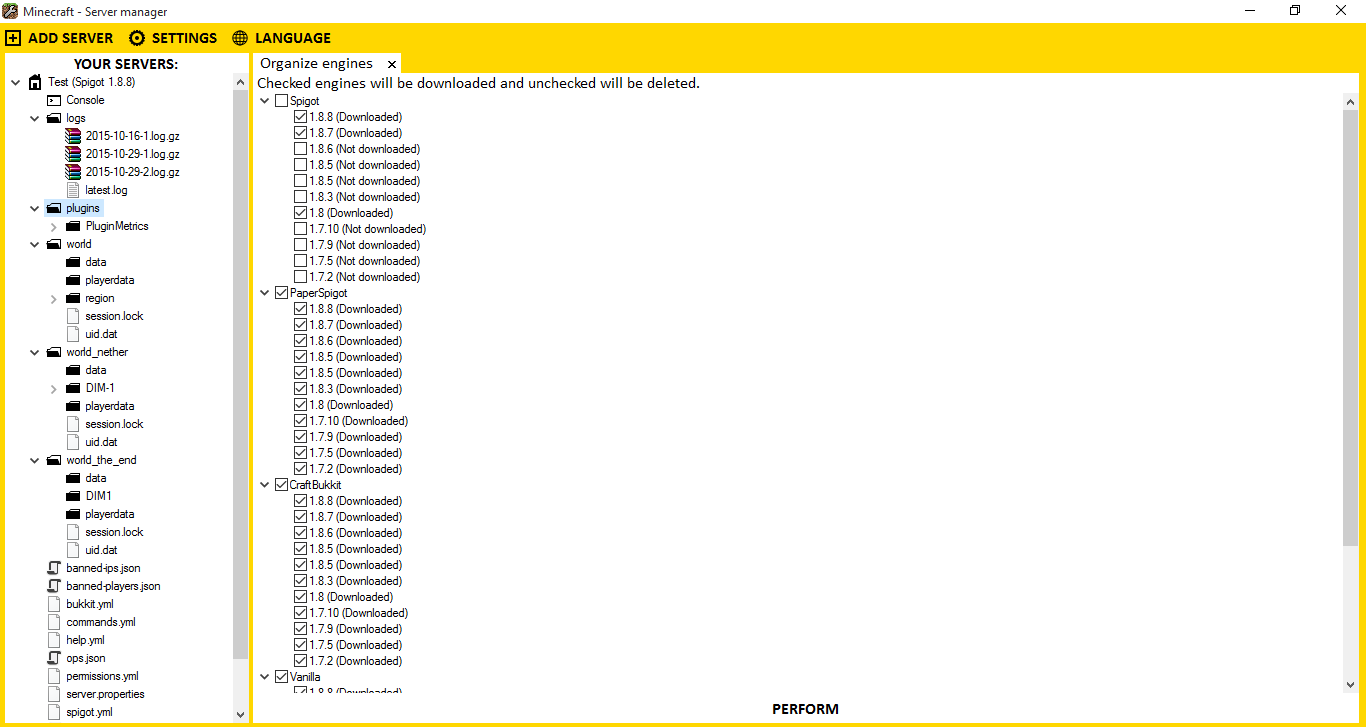Click uid.dat under world_nether
The image size is (1366, 727).
(x=101, y=442)
